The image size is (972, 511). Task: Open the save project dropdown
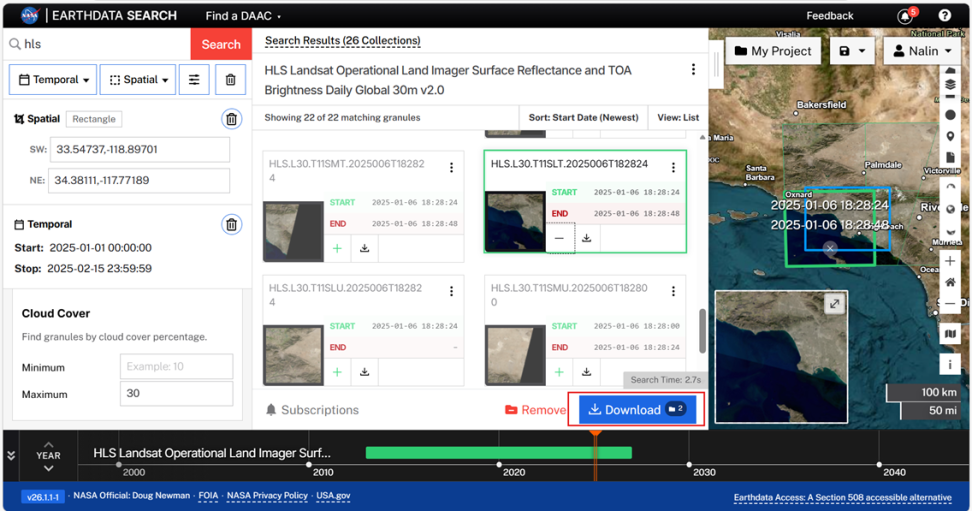pyautogui.click(x=852, y=51)
